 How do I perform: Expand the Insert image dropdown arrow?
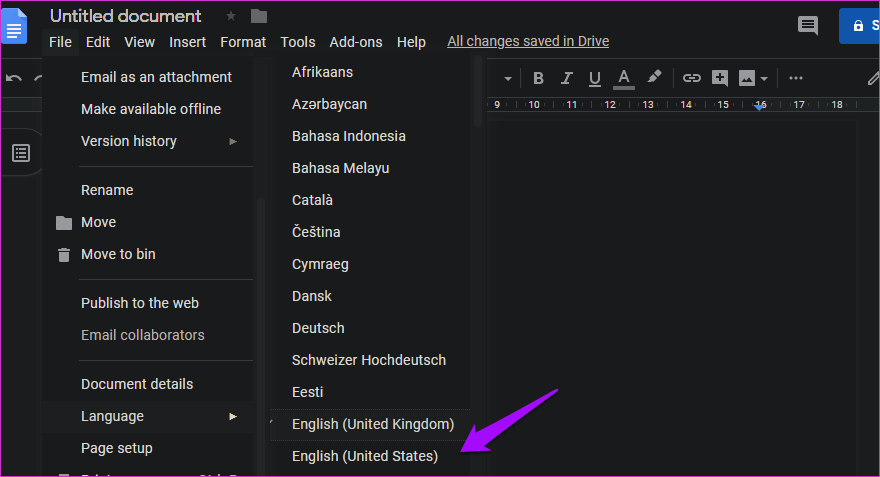pos(764,79)
